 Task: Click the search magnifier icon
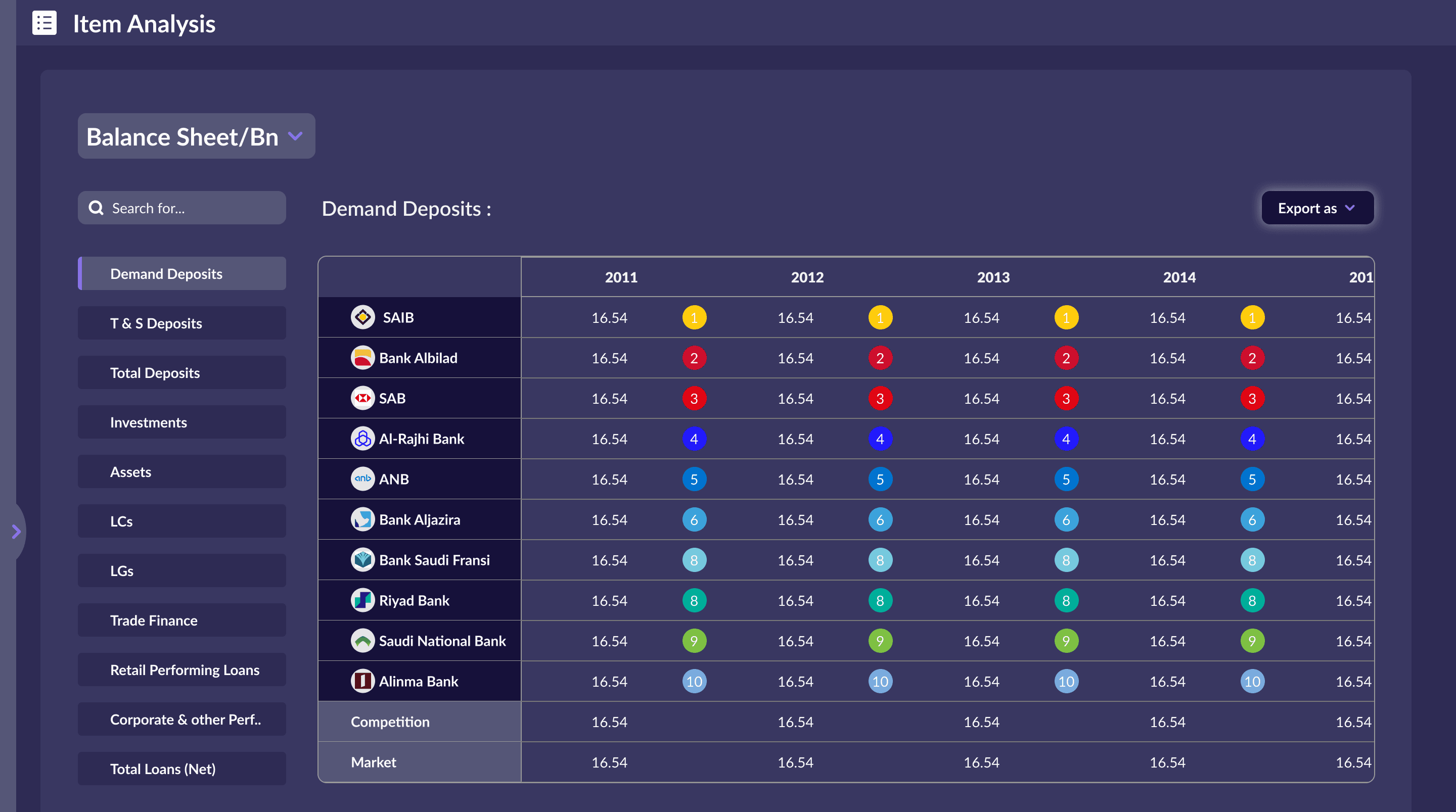coord(96,207)
